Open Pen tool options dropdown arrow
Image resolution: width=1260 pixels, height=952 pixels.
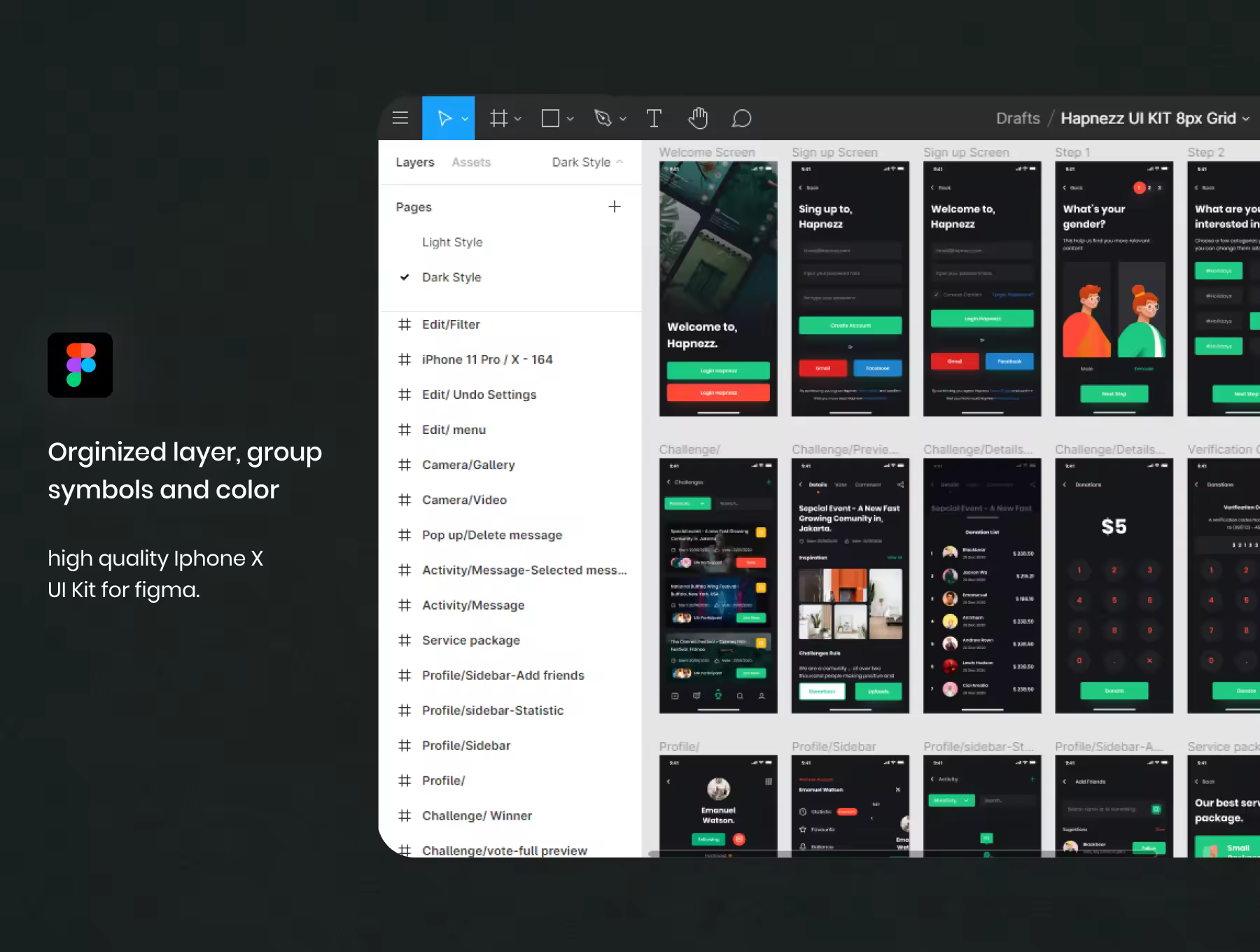click(x=623, y=119)
